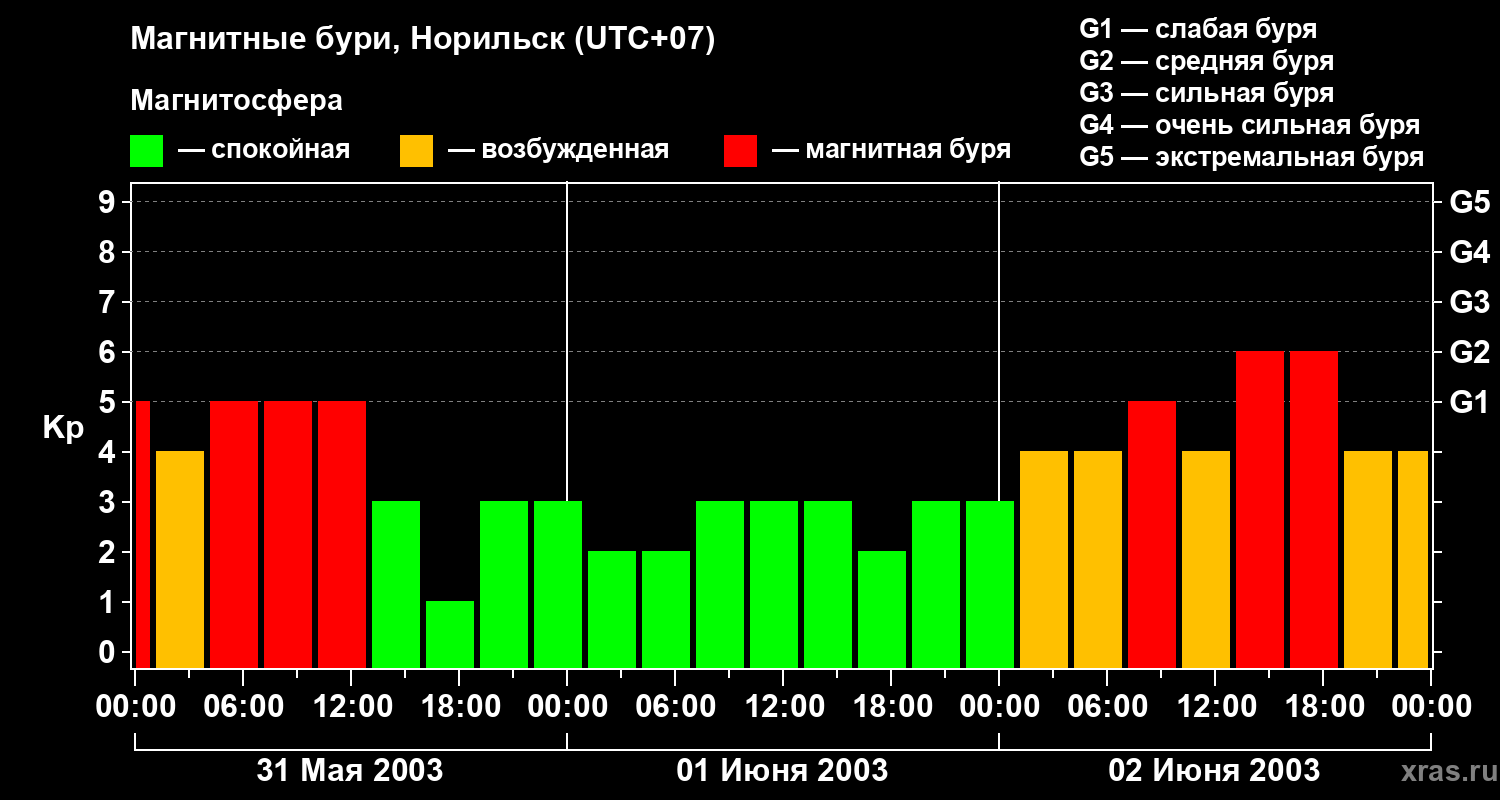Click the Kp 2 bar at 18:00 on 01 Июня
This screenshot has width=1500, height=800.
pyautogui.click(x=882, y=609)
